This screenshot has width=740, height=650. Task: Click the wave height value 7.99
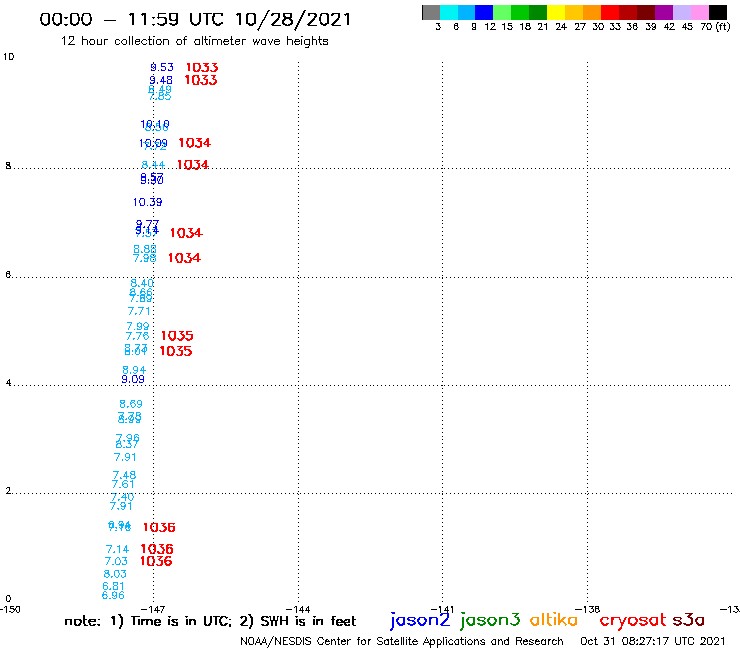point(138,326)
